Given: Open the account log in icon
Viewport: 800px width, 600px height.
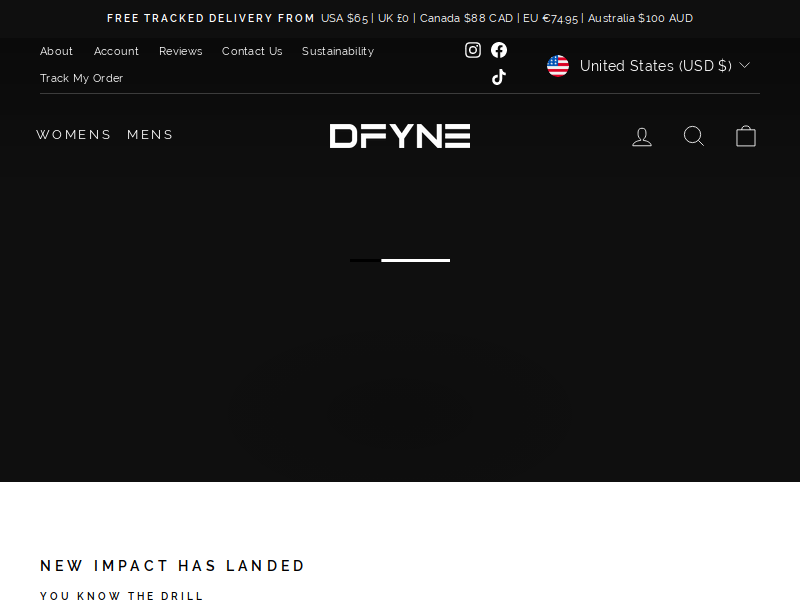Looking at the screenshot, I should pyautogui.click(x=642, y=137).
